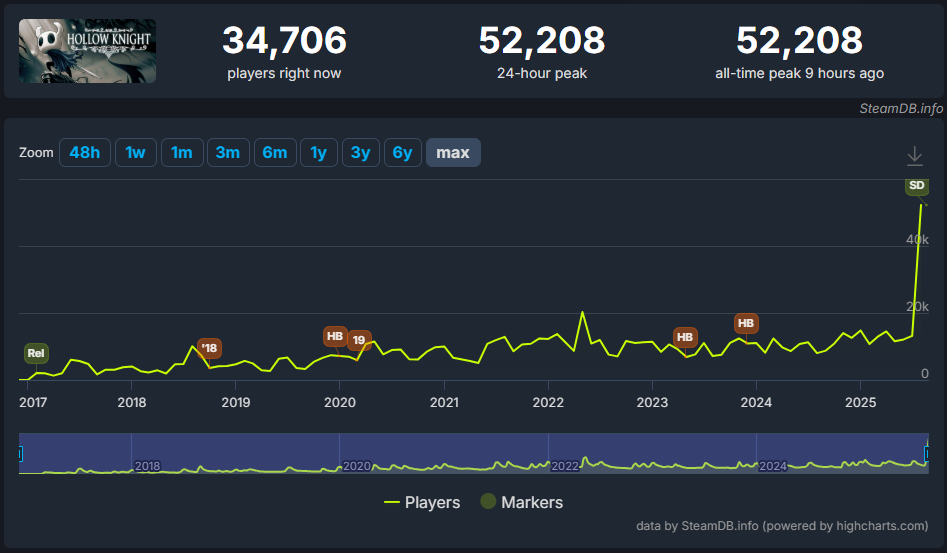Hide the Markers series via legend
This screenshot has height=553, width=947.
click(x=521, y=502)
